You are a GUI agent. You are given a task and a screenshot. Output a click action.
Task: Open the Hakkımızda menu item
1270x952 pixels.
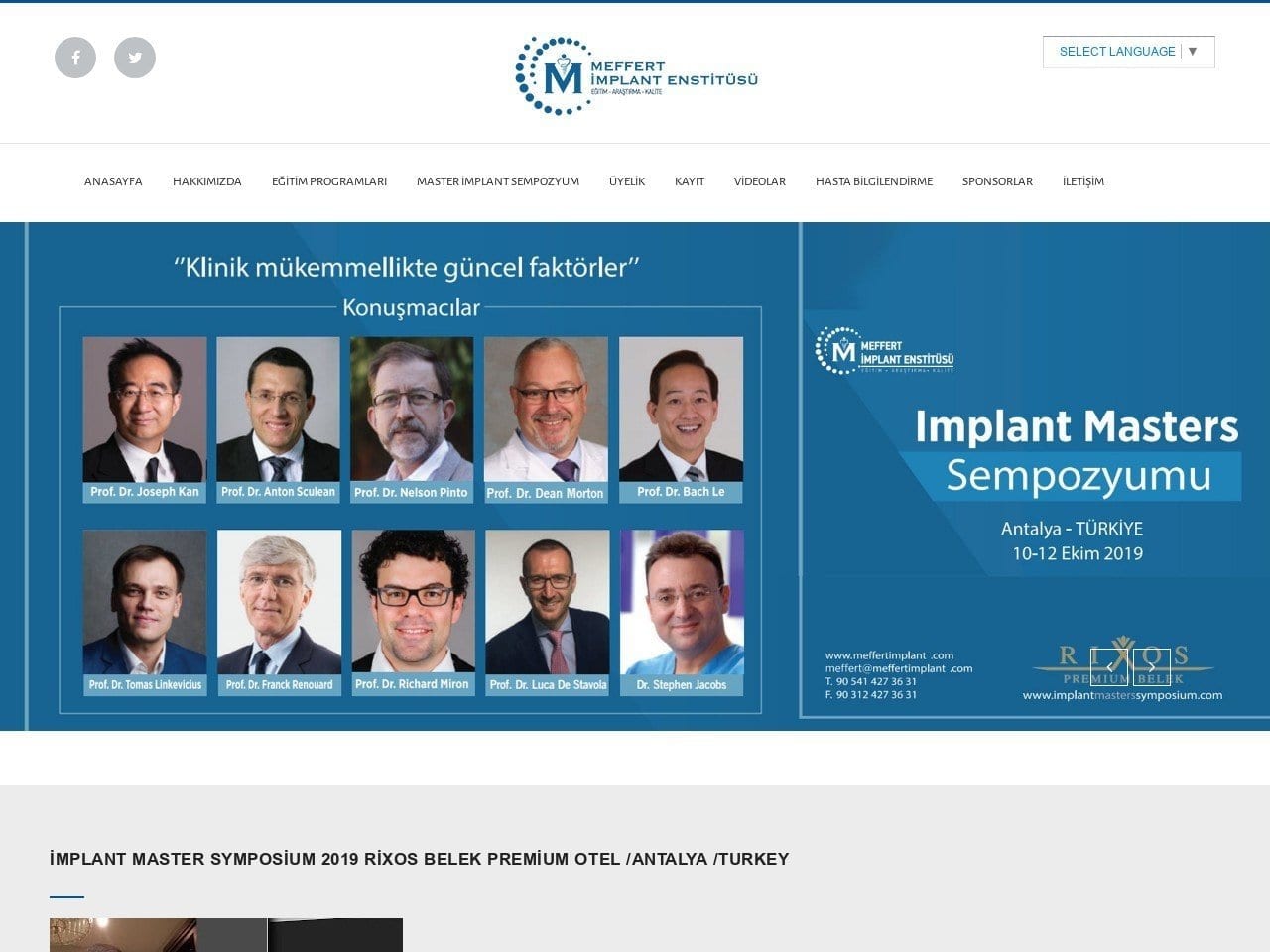coord(207,181)
